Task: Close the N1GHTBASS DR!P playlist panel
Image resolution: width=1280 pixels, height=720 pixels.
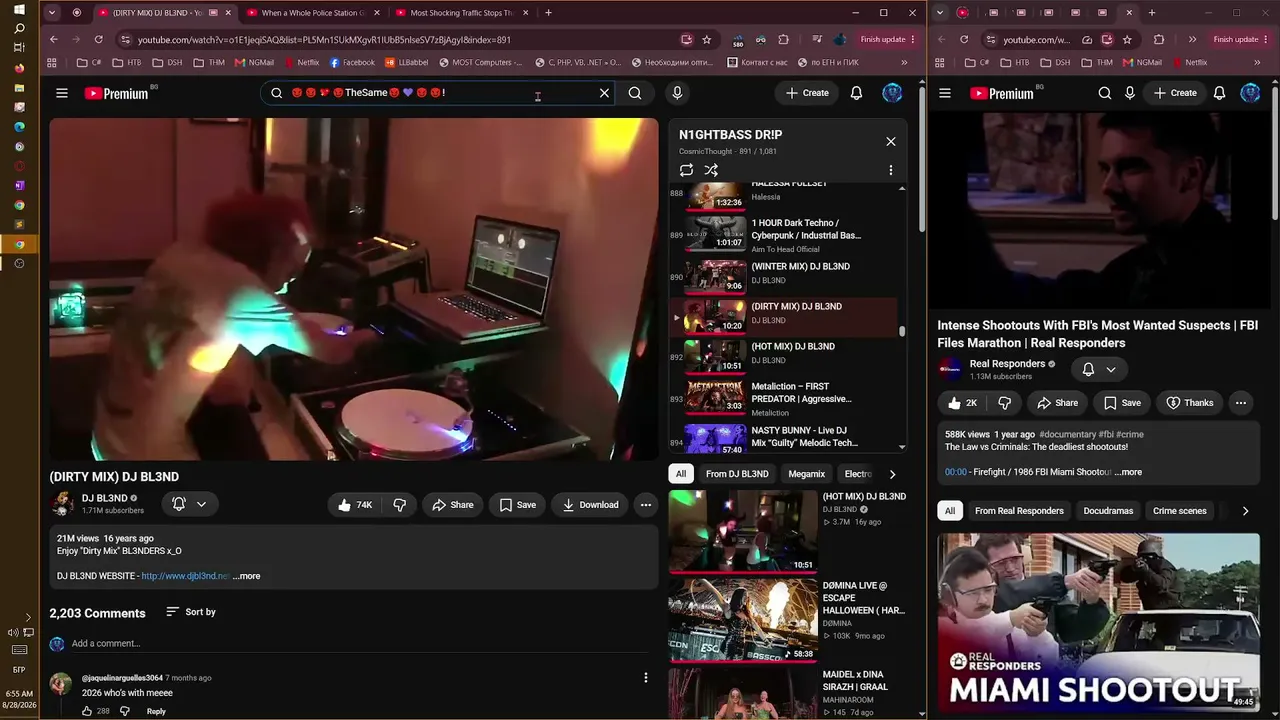Action: click(891, 141)
